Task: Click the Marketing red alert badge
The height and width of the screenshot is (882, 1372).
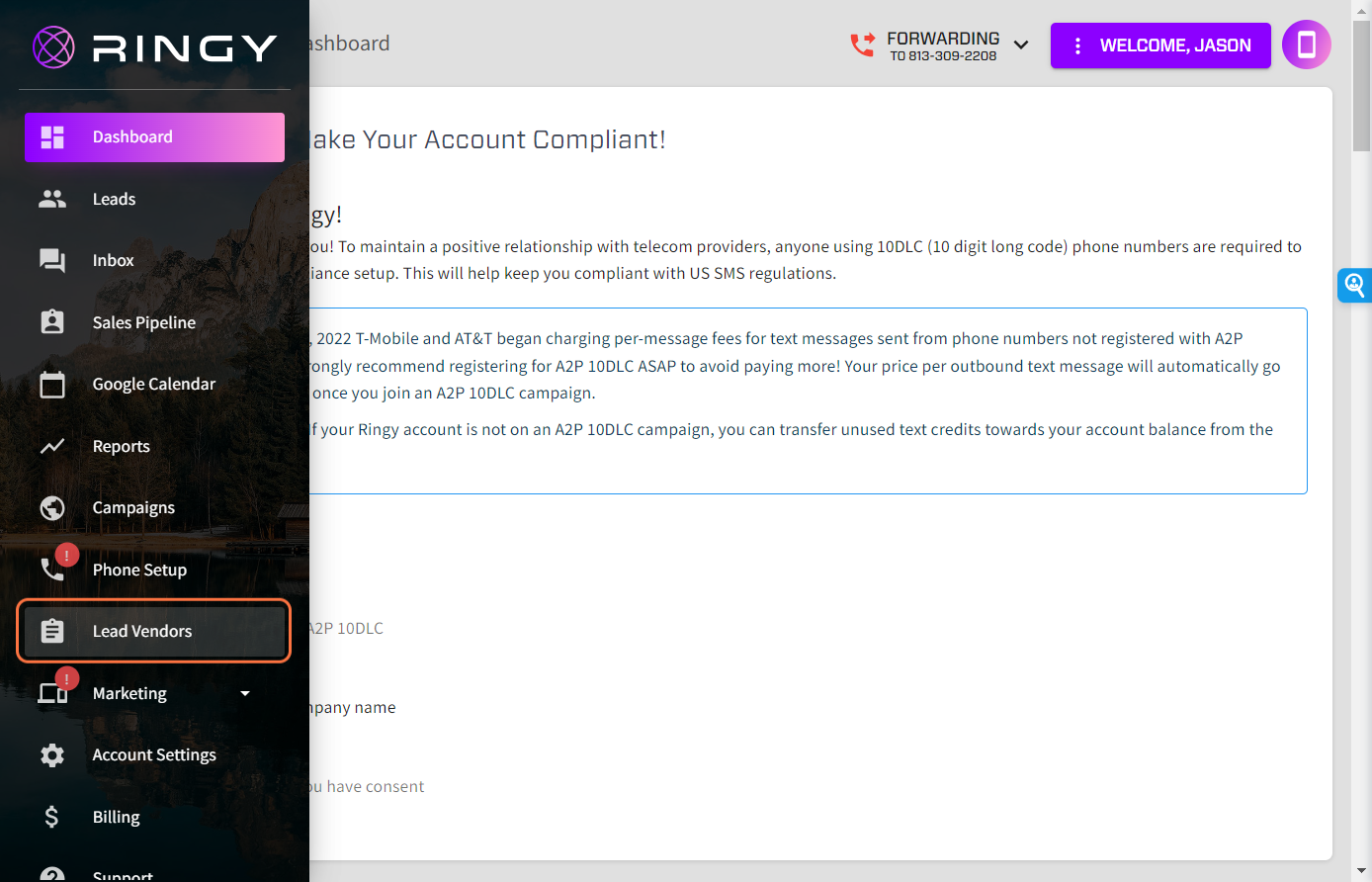Action: click(66, 679)
